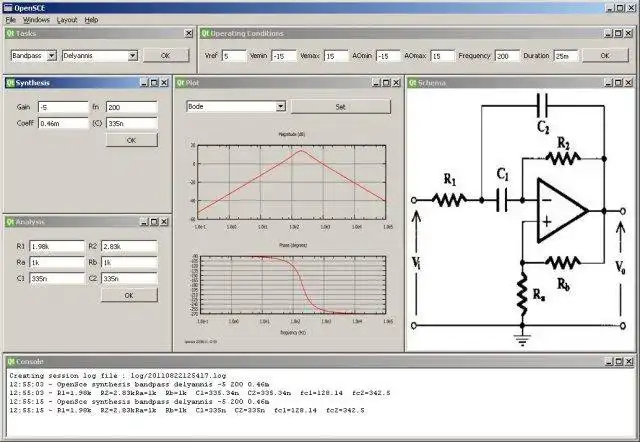Click the R1 field in Analysis
Image resolution: width=640 pixels, height=442 pixels.
click(x=57, y=247)
